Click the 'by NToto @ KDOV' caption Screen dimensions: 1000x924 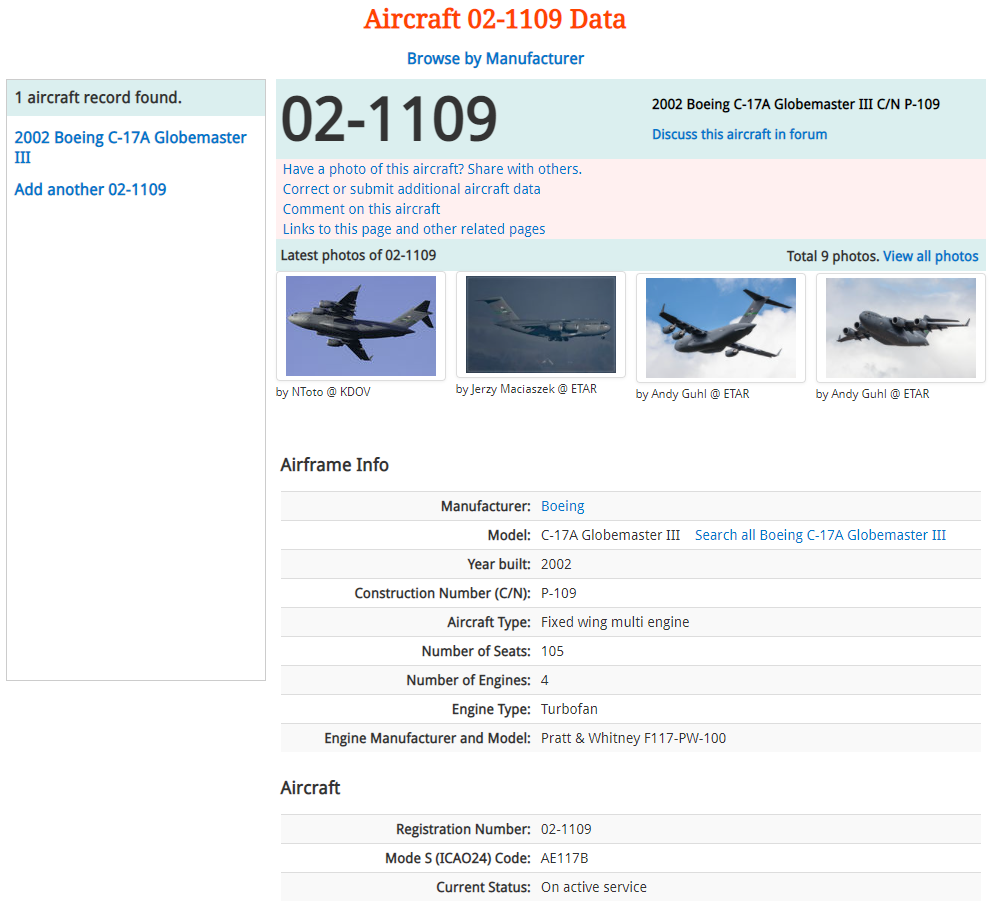pyautogui.click(x=323, y=392)
